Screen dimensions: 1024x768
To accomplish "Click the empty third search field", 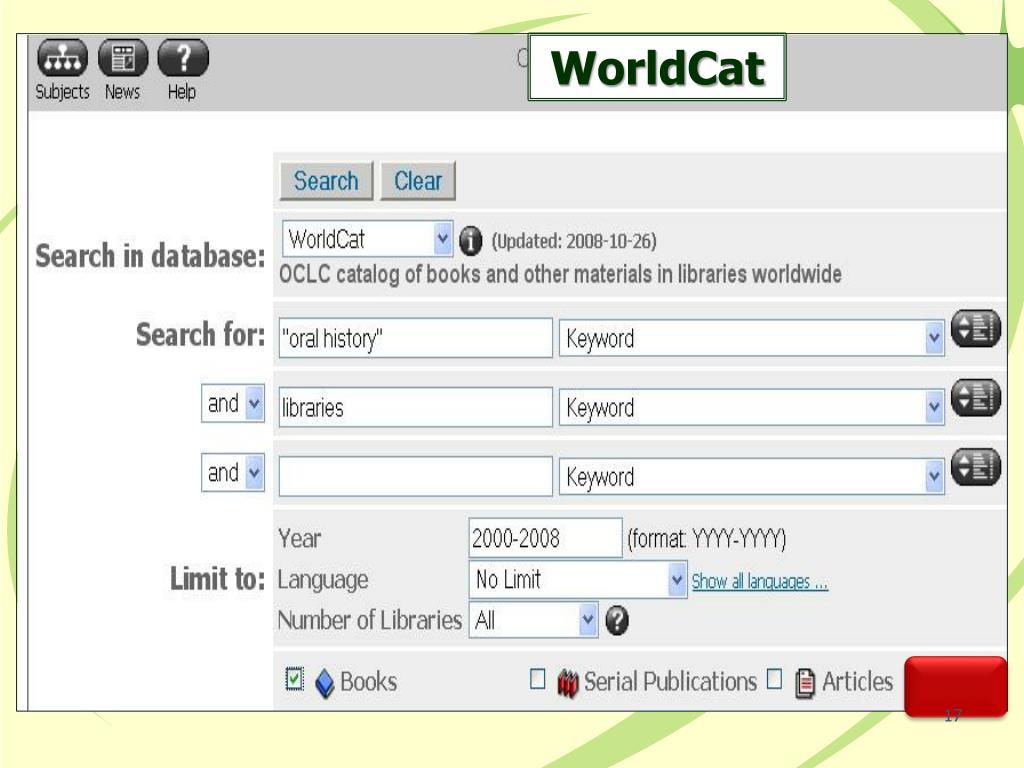I will pyautogui.click(x=415, y=477).
